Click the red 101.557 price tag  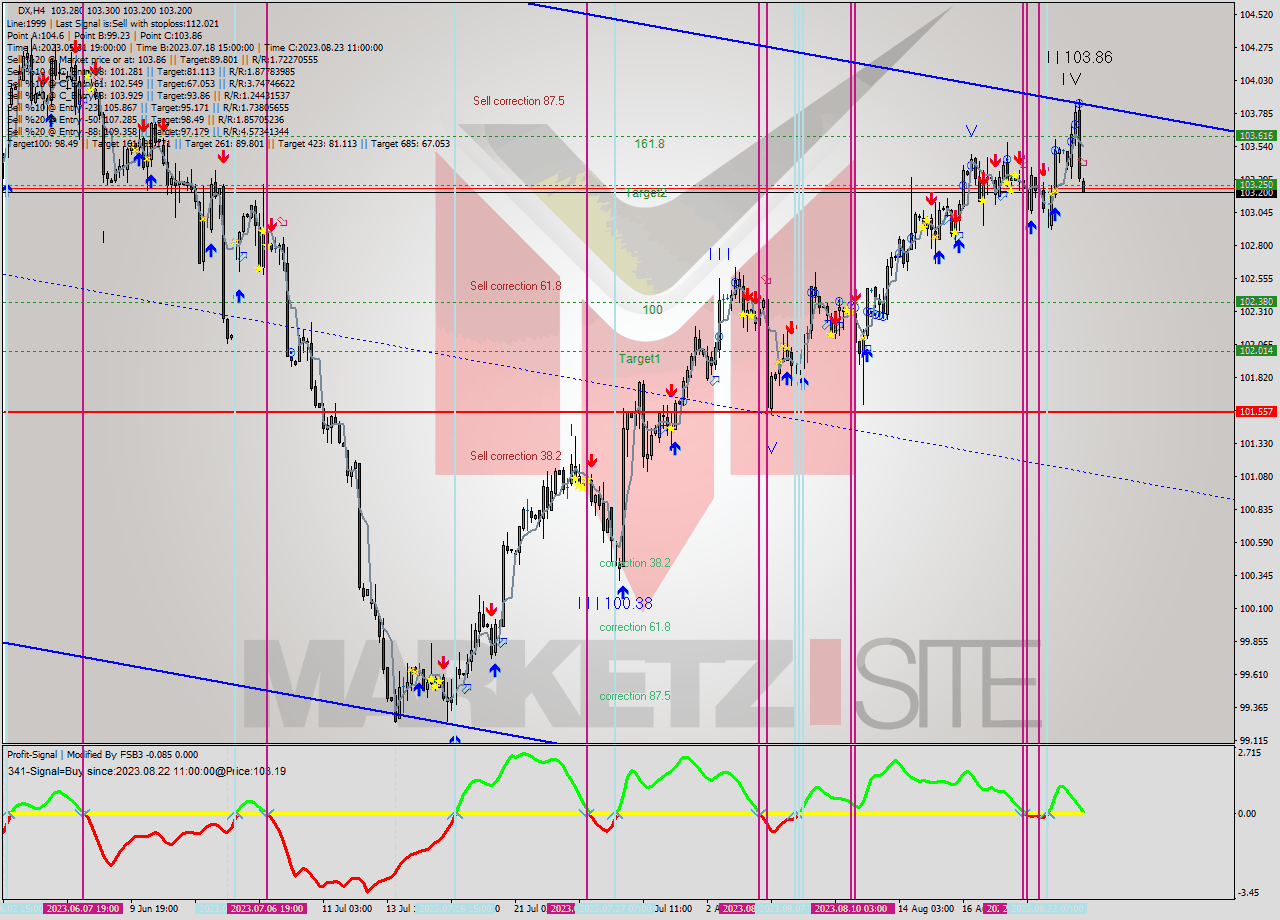pos(1255,411)
